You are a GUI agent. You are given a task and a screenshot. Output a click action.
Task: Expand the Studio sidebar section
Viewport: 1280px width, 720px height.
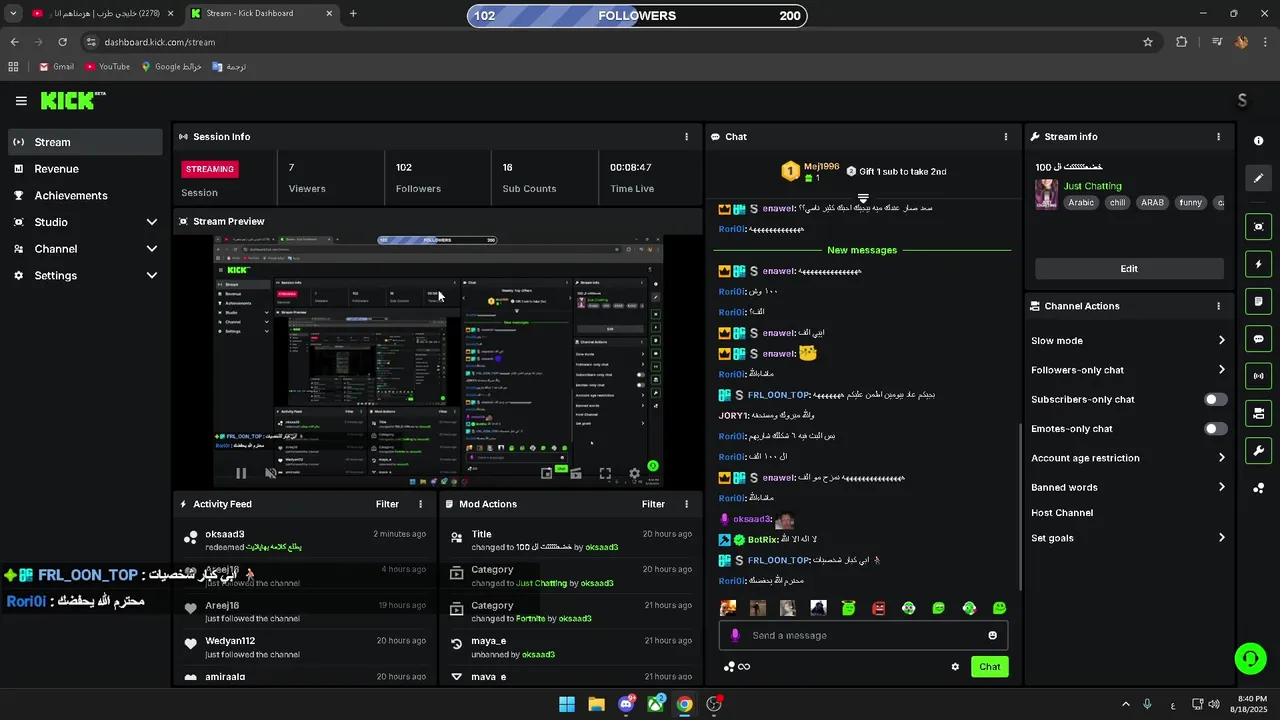(x=85, y=222)
